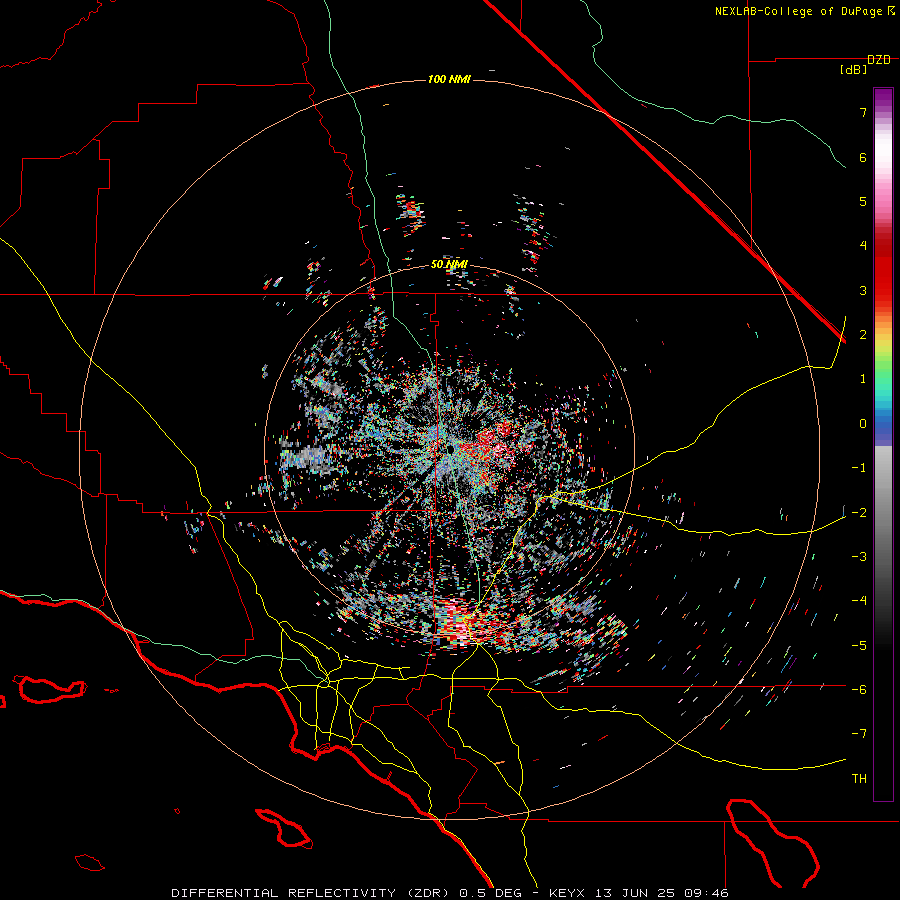Screen dimensions: 900x900
Task: Click the 7 tick label on the scale
Action: pyautogui.click(x=863, y=112)
